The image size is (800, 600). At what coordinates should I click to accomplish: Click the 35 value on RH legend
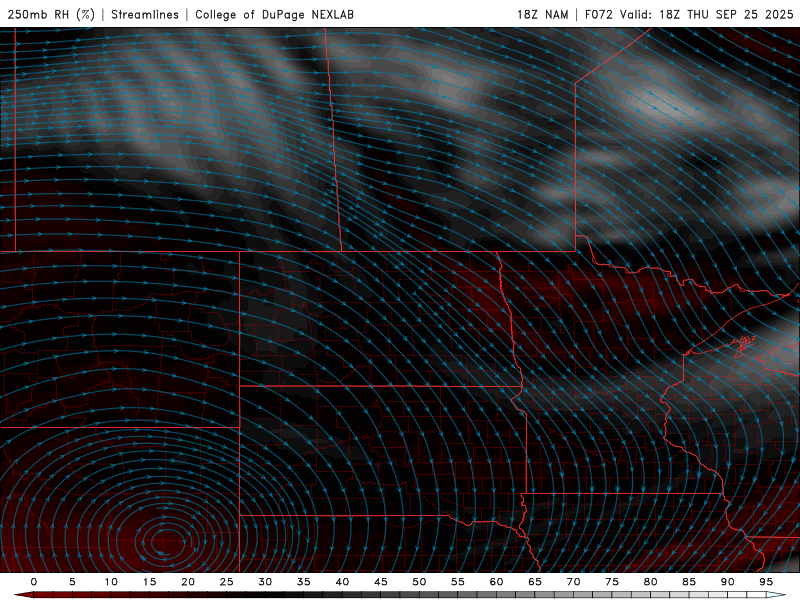[x=304, y=582]
